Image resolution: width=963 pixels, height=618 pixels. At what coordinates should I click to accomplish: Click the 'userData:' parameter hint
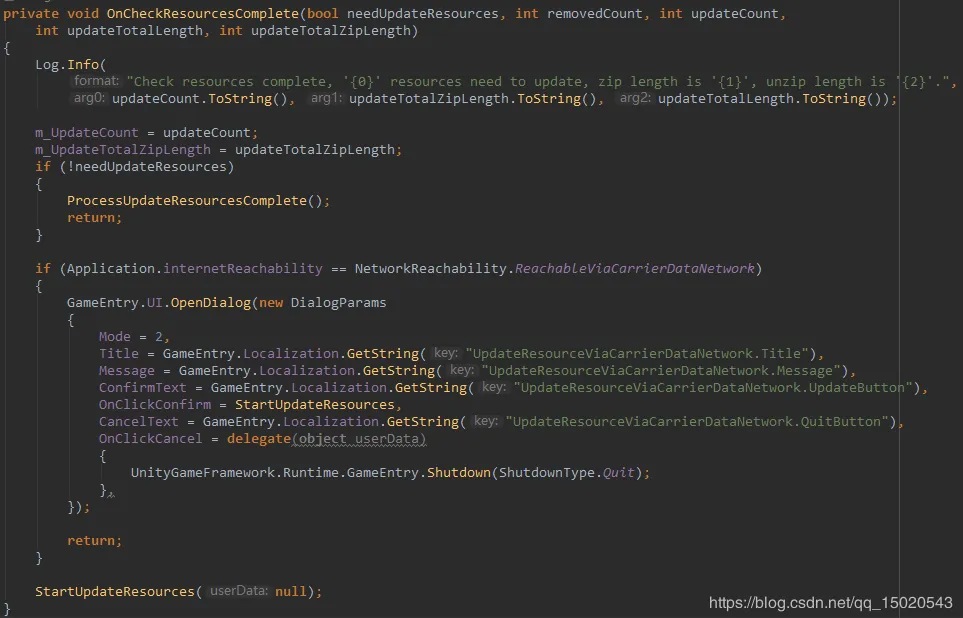238,591
